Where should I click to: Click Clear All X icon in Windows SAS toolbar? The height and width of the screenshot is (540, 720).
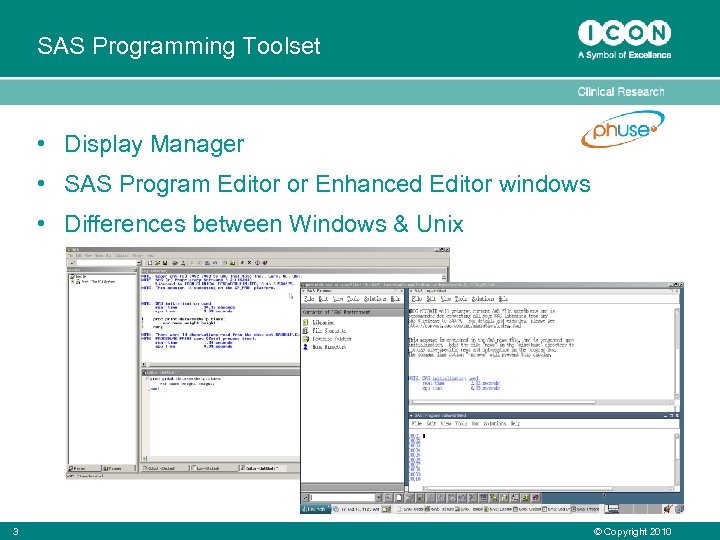249,263
